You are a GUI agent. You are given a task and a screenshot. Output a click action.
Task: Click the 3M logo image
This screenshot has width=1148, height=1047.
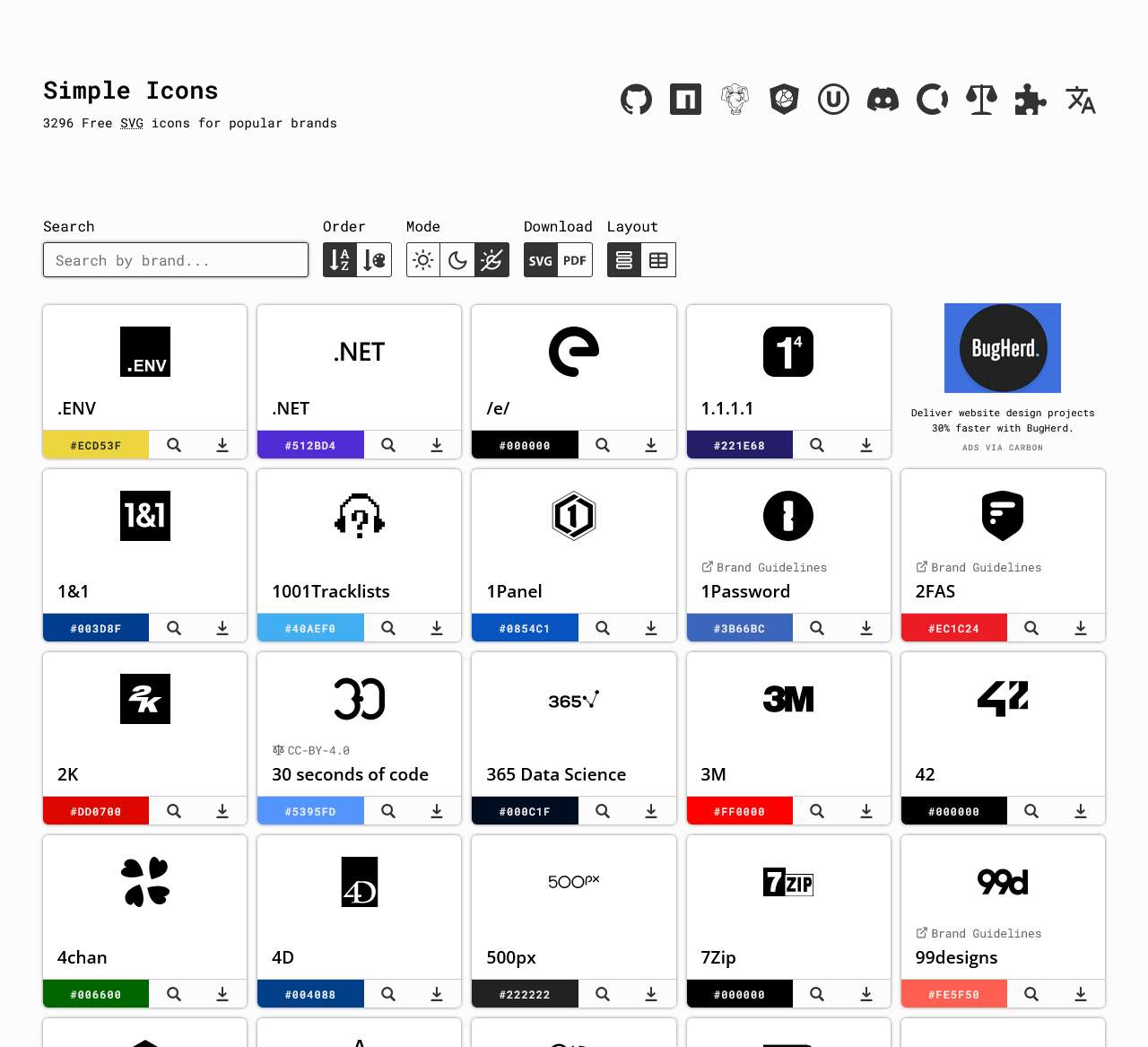pos(788,699)
